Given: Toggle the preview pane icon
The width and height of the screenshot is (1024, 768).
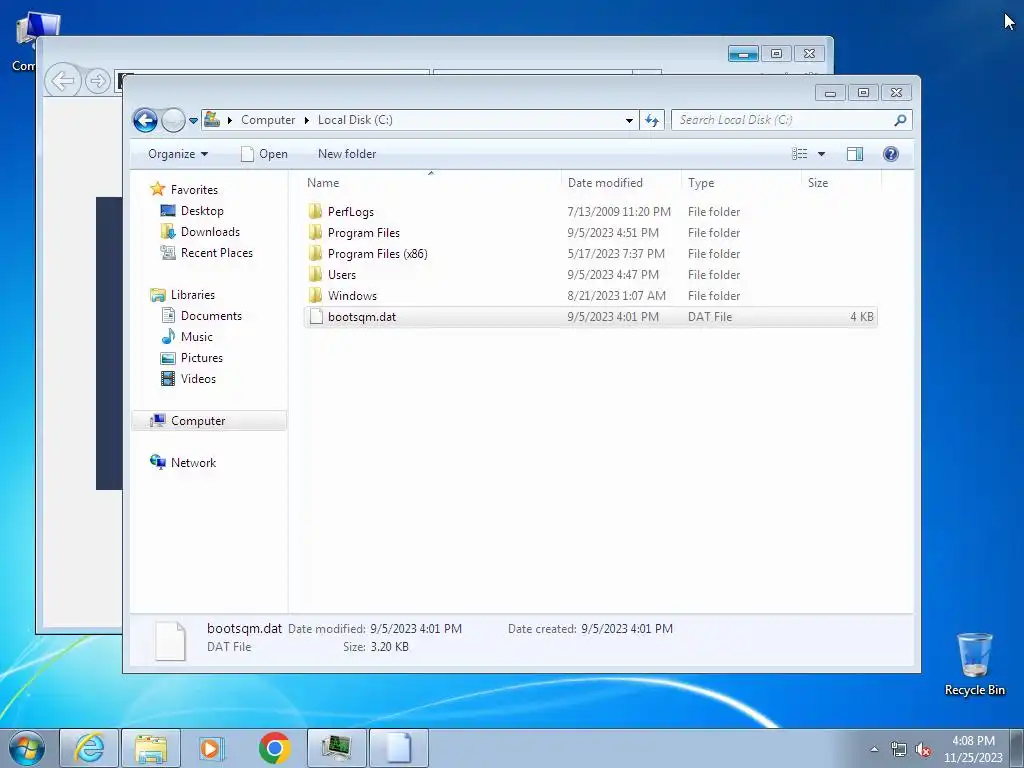Looking at the screenshot, I should tap(855, 154).
